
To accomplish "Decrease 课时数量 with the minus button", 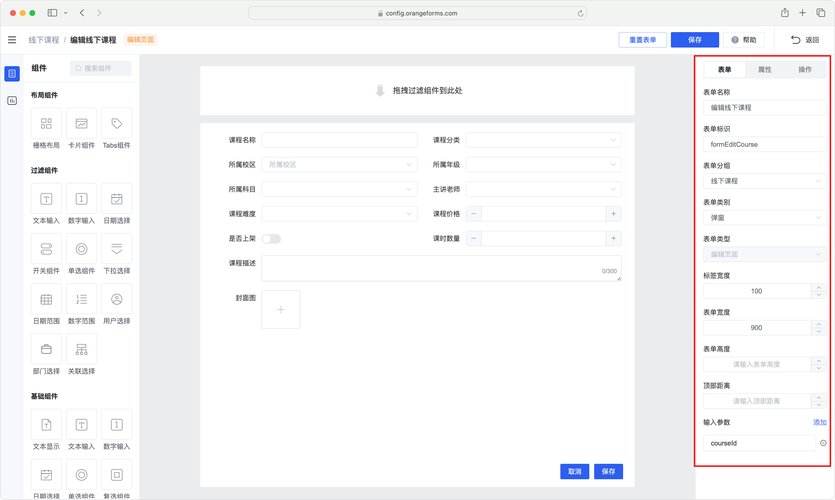I will 474,239.
